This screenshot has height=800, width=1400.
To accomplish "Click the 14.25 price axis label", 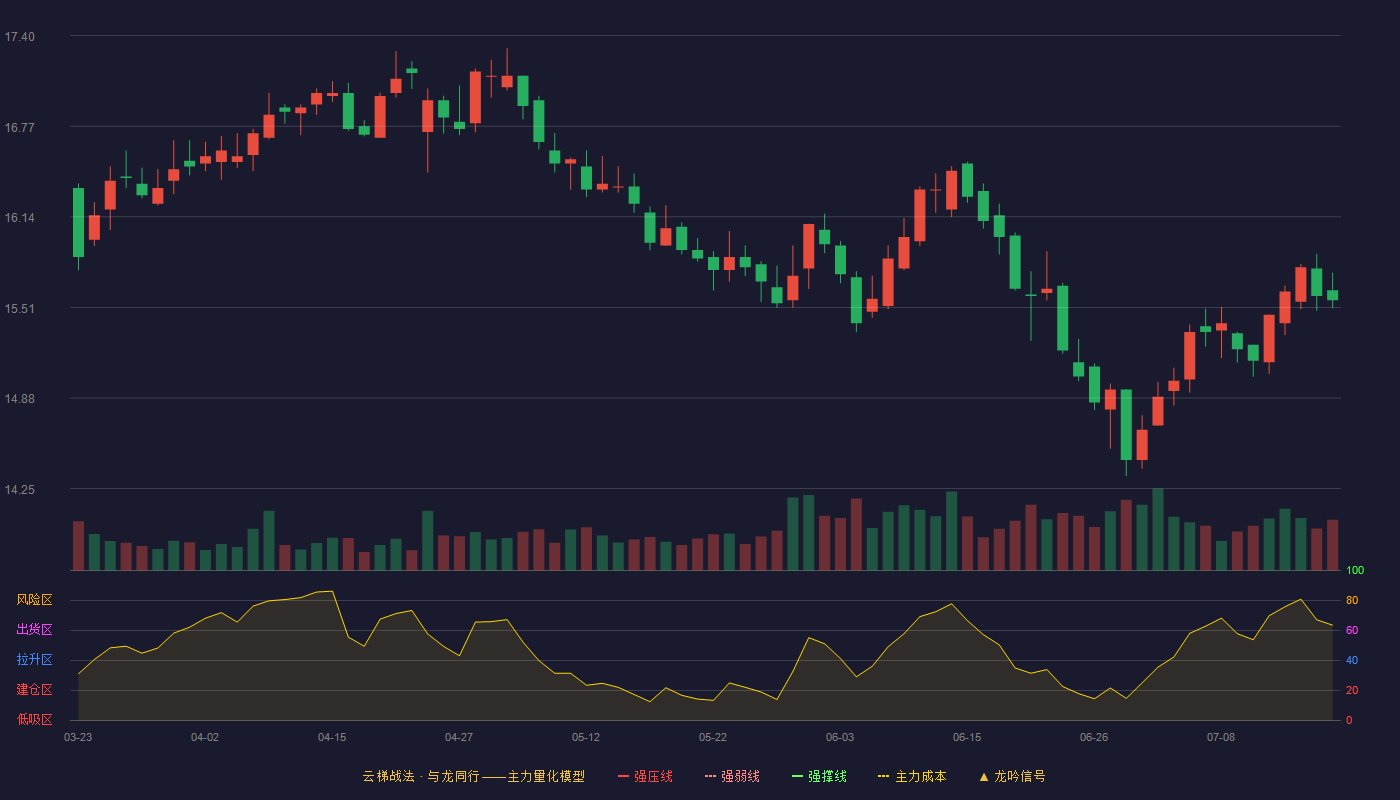I will tap(20, 490).
